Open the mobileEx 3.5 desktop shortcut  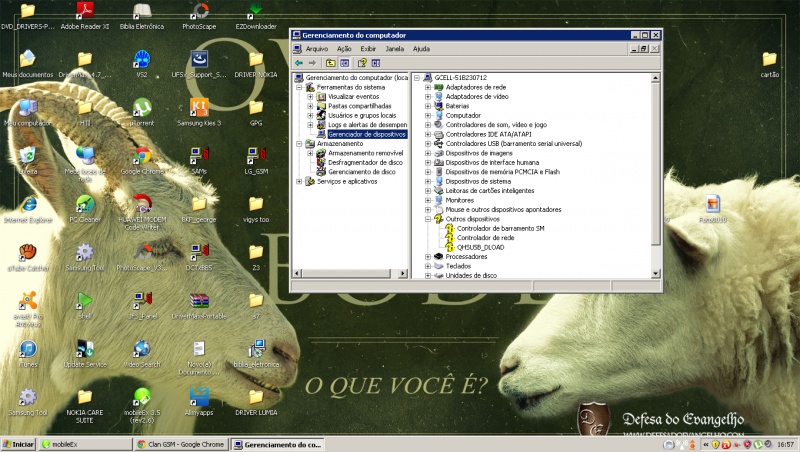pyautogui.click(x=142, y=406)
